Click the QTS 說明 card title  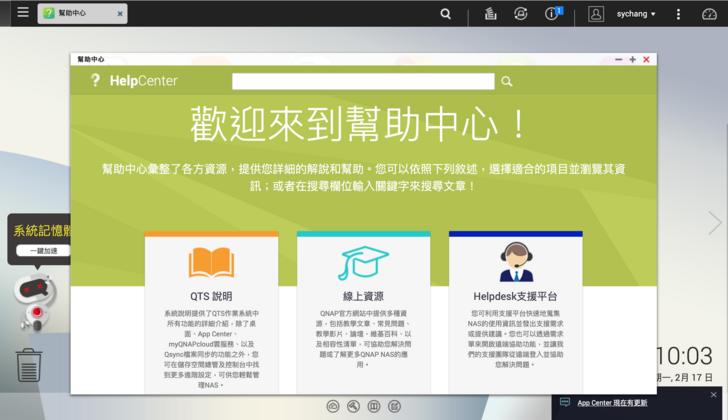coord(211,296)
